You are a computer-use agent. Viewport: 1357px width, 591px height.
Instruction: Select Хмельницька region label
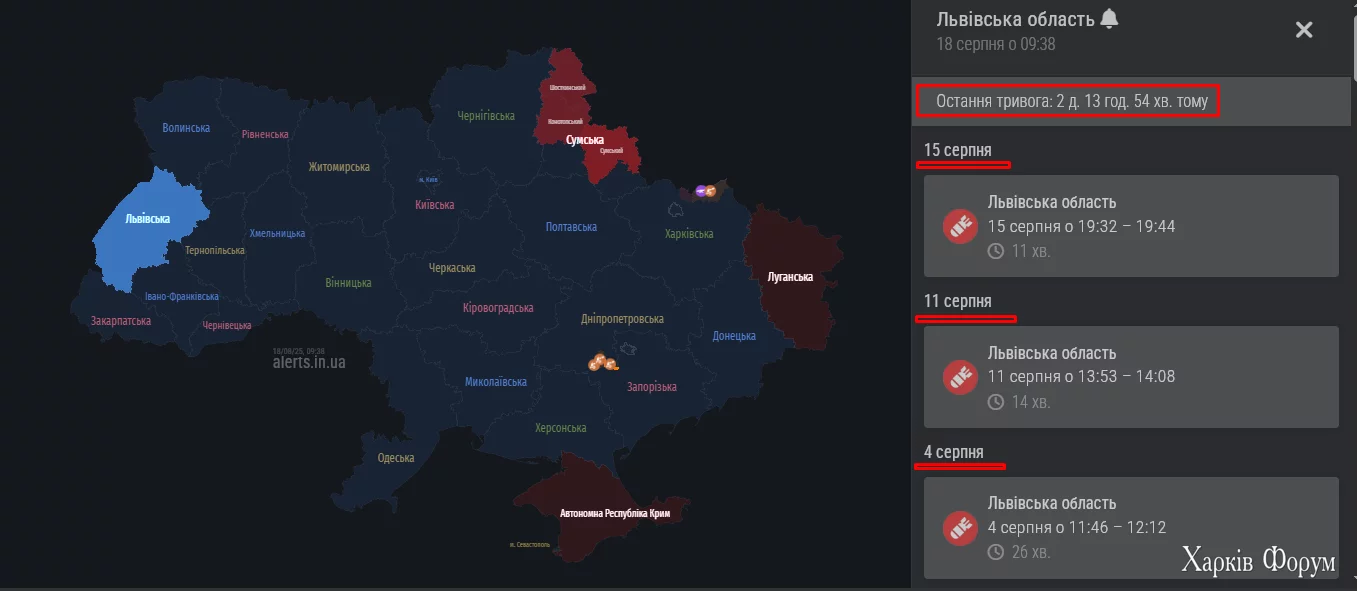pyautogui.click(x=277, y=233)
